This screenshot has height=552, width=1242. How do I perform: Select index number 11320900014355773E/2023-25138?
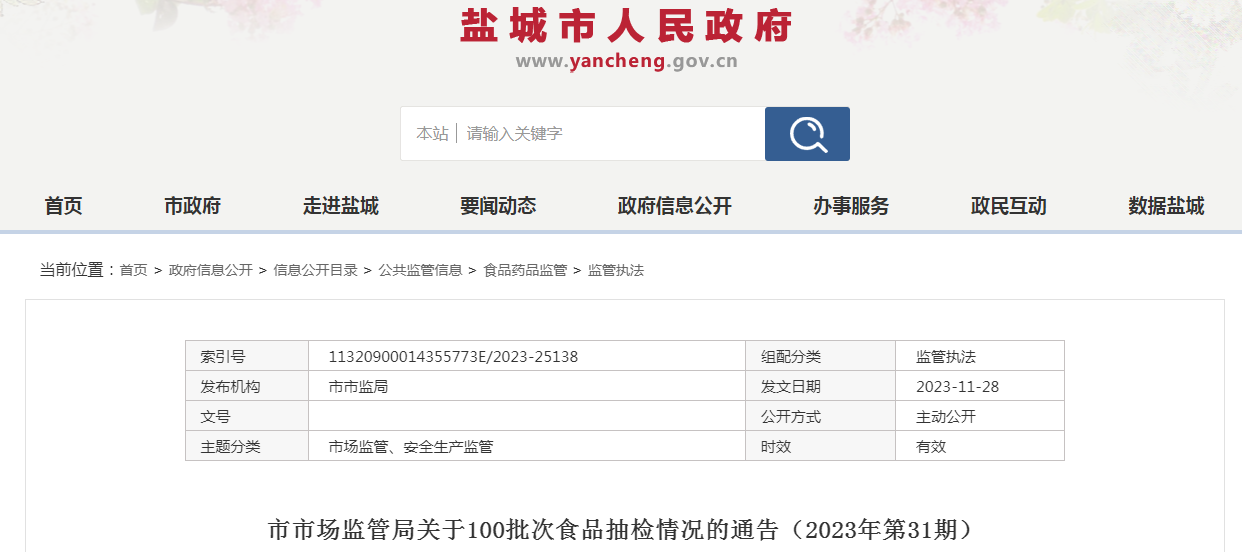click(x=453, y=356)
